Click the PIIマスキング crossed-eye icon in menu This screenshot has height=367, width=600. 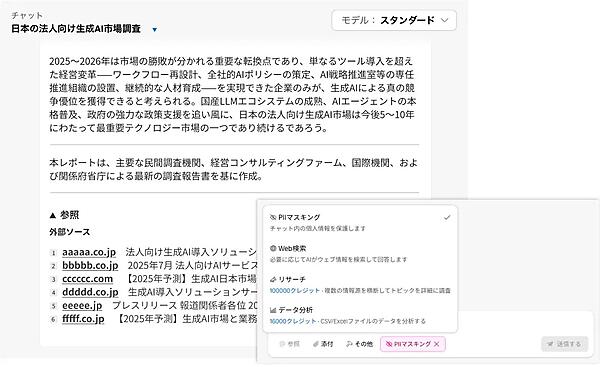(x=273, y=217)
